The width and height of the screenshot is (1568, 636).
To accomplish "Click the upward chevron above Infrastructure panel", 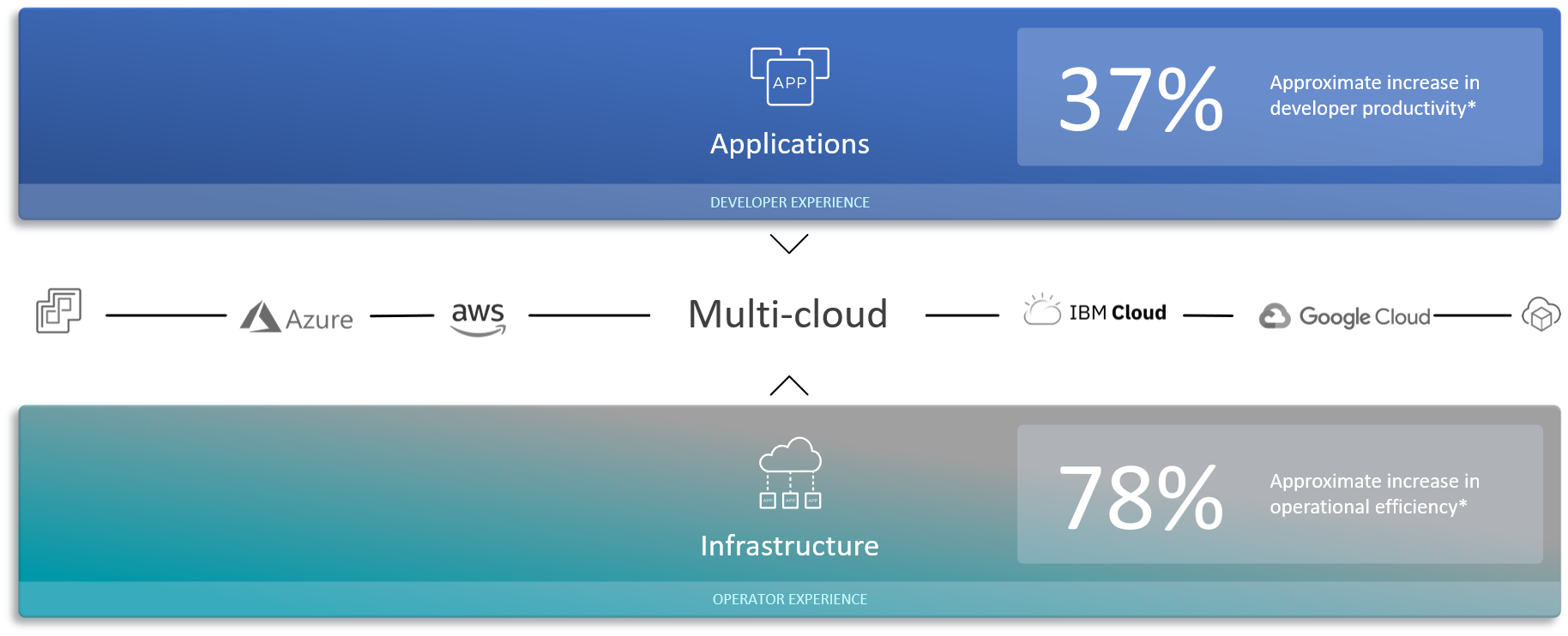I will pos(789,386).
